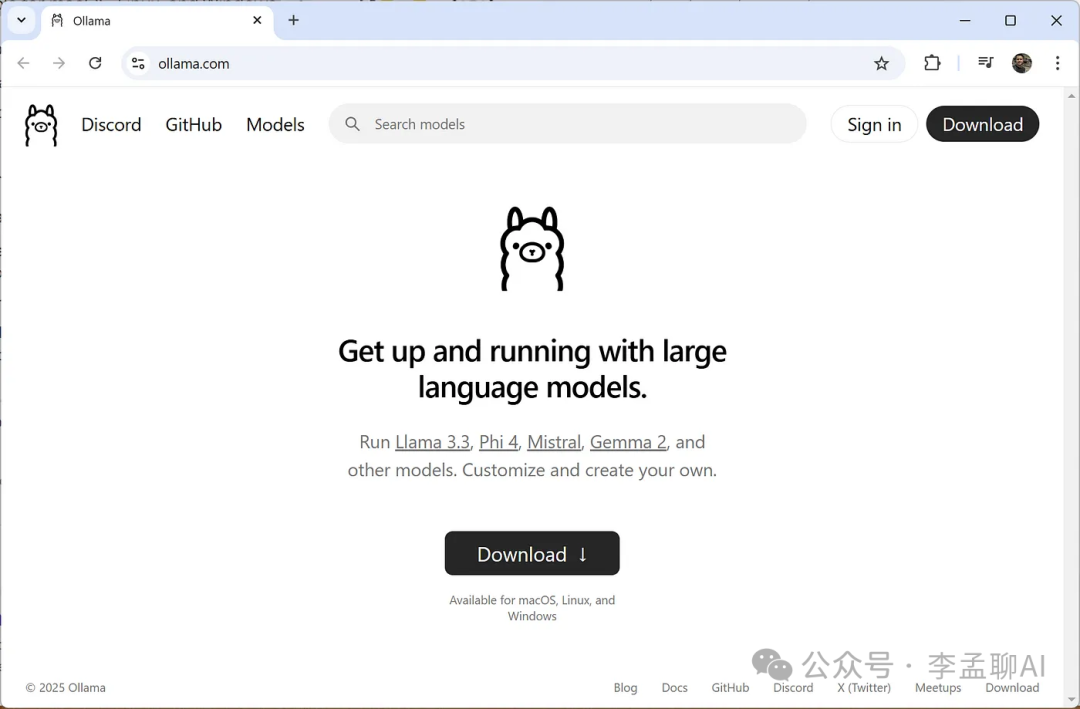Screen dimensions: 1080x709
Task: Click the 'Get up and running' headline
Action: [x=532, y=369]
